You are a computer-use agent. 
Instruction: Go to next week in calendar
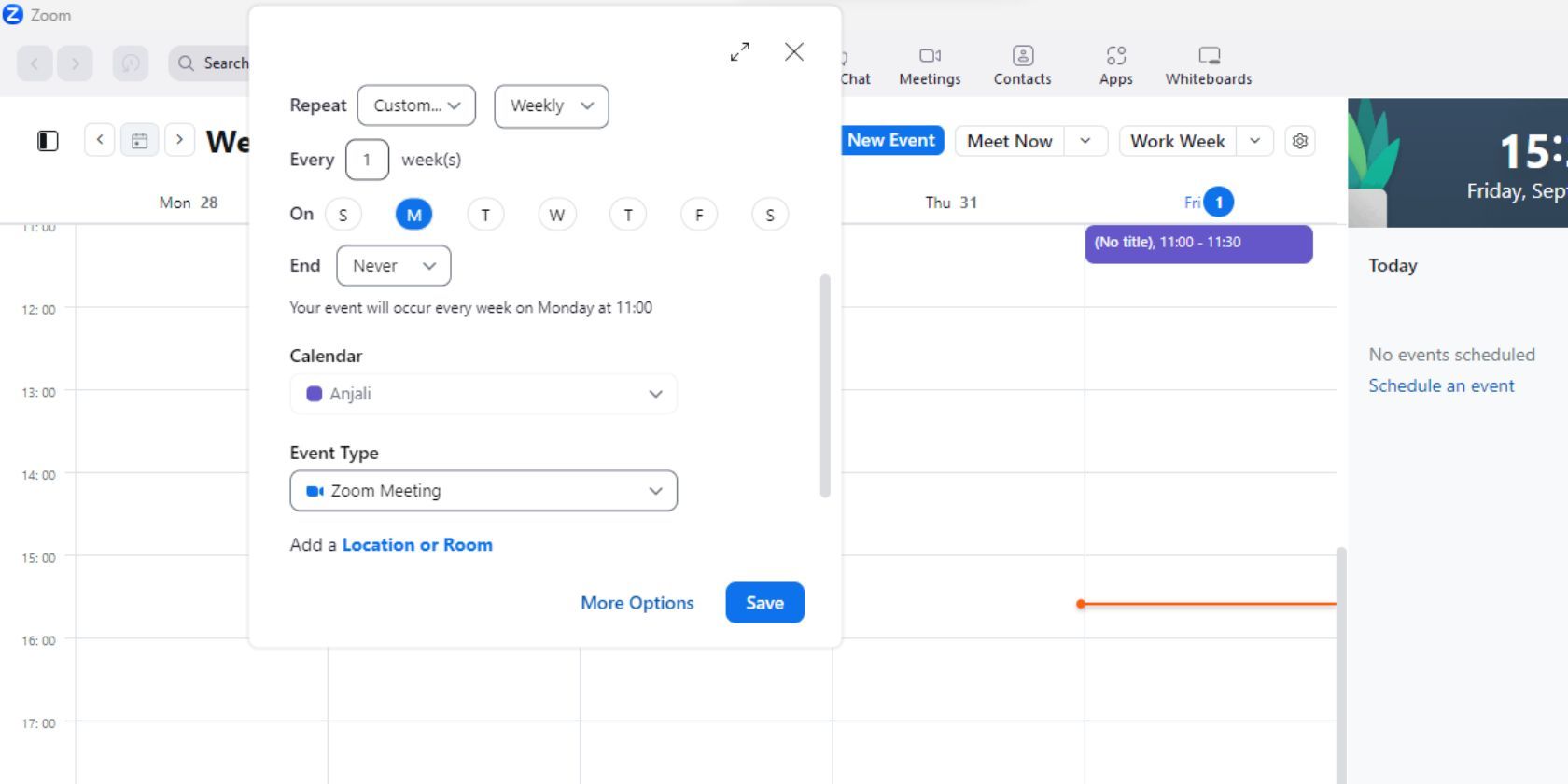[179, 140]
